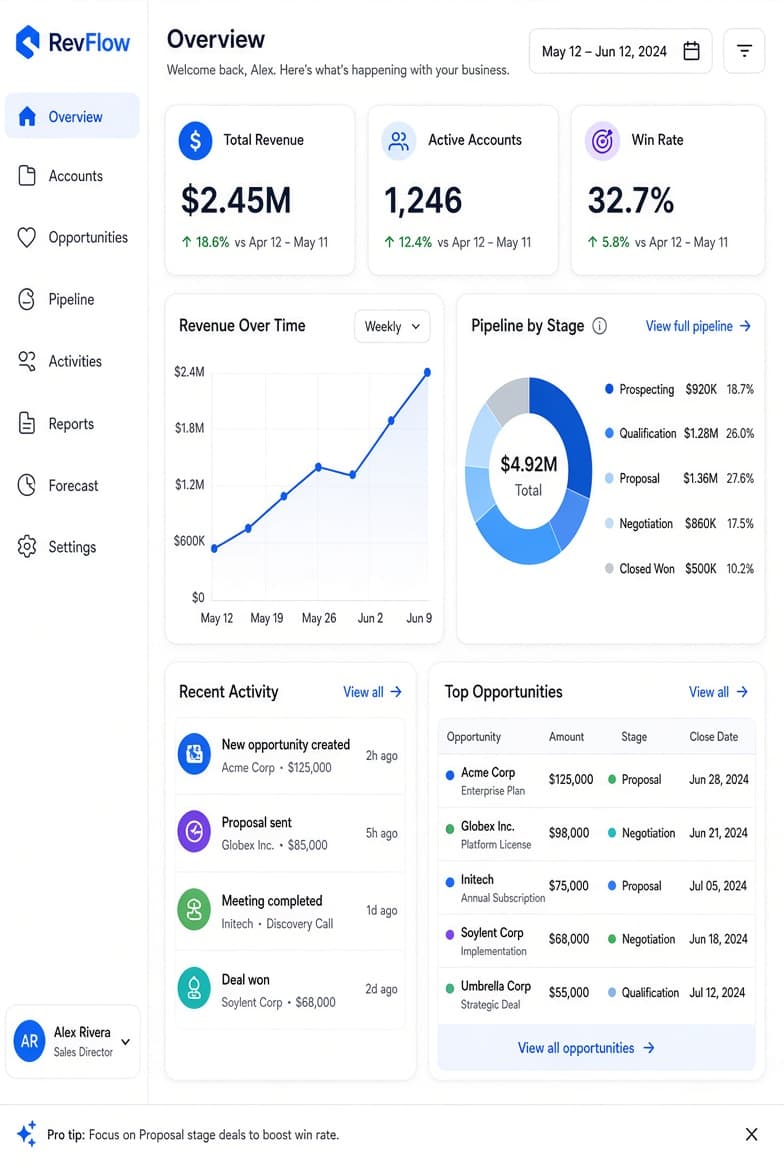The image size is (784, 1168).
Task: Click the Close Date column header
Action: click(713, 736)
